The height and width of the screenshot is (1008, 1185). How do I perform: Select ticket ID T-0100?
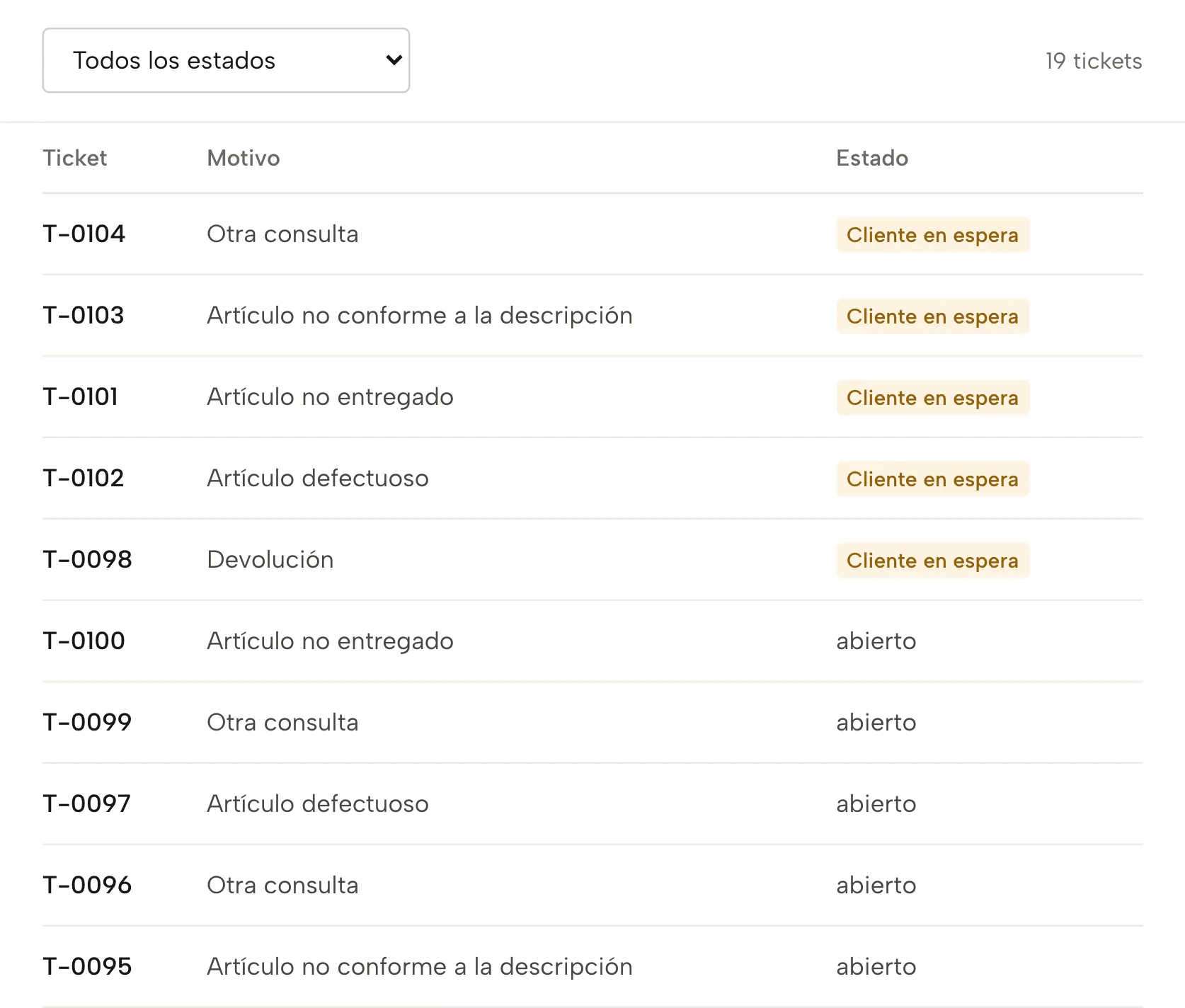tap(84, 641)
